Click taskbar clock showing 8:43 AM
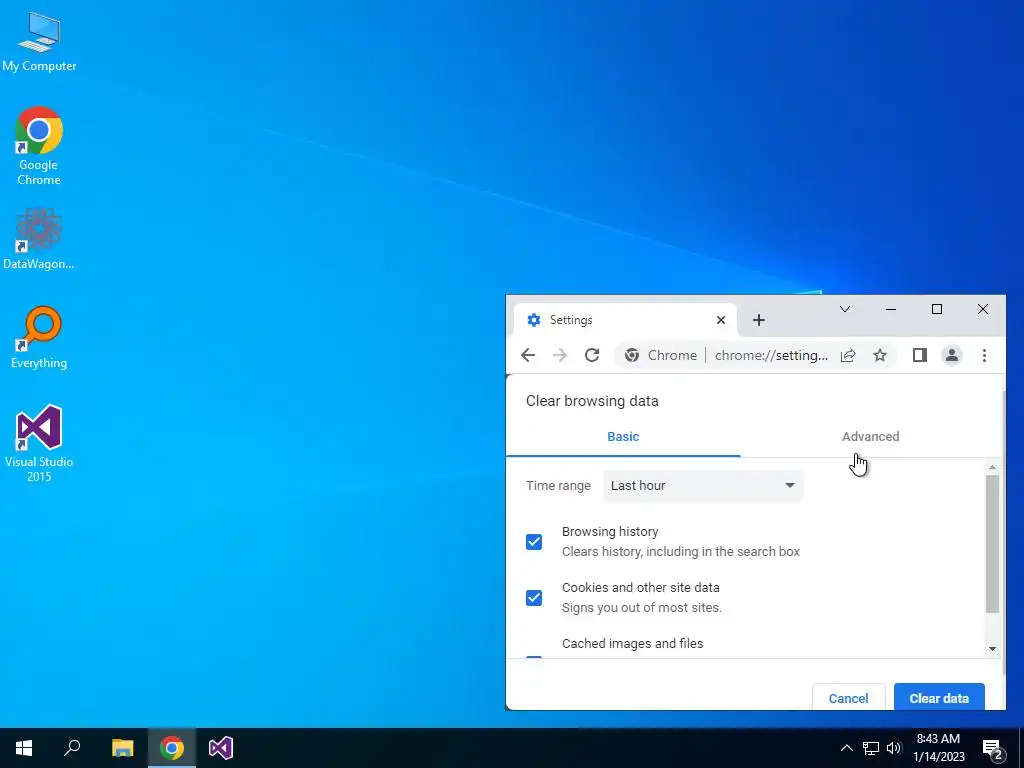 pos(938,748)
